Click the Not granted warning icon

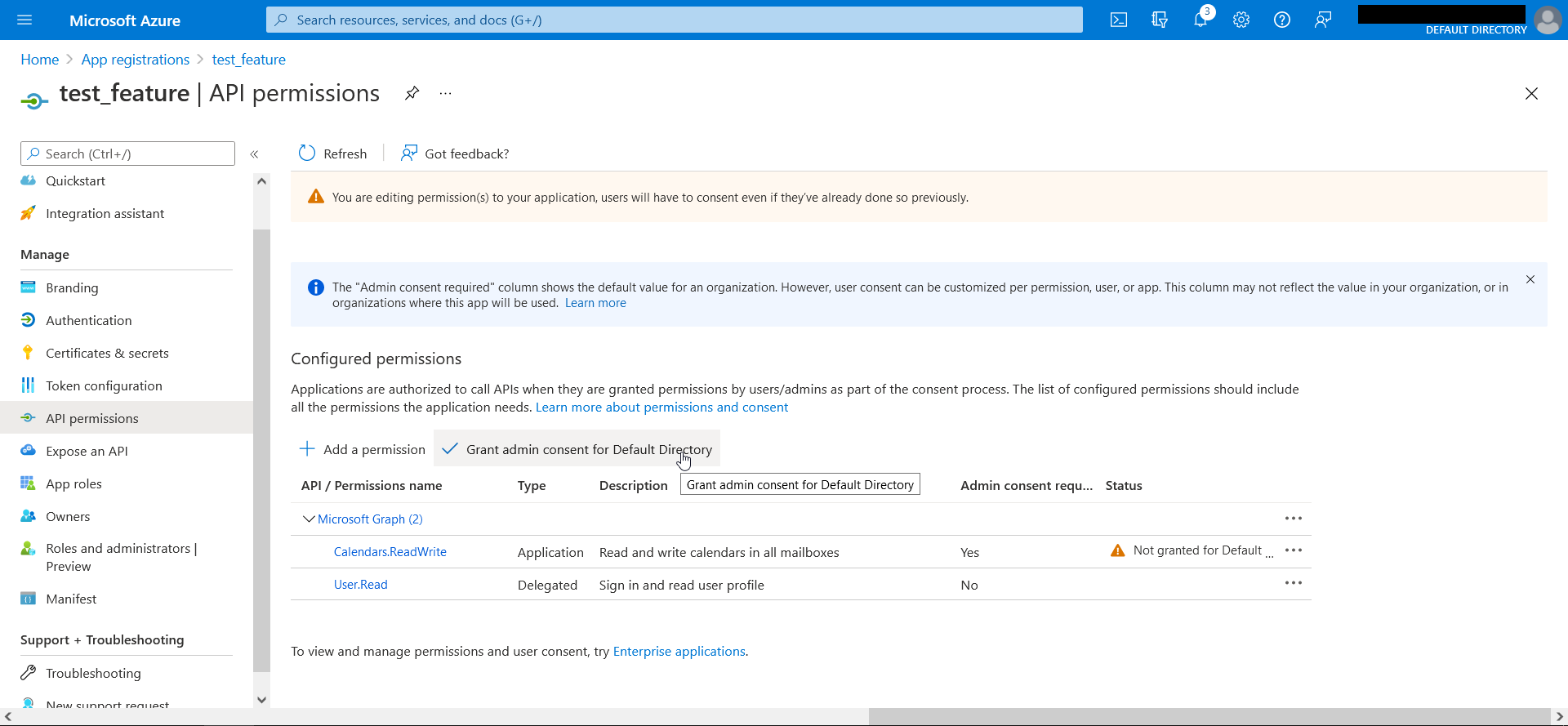tap(1118, 550)
